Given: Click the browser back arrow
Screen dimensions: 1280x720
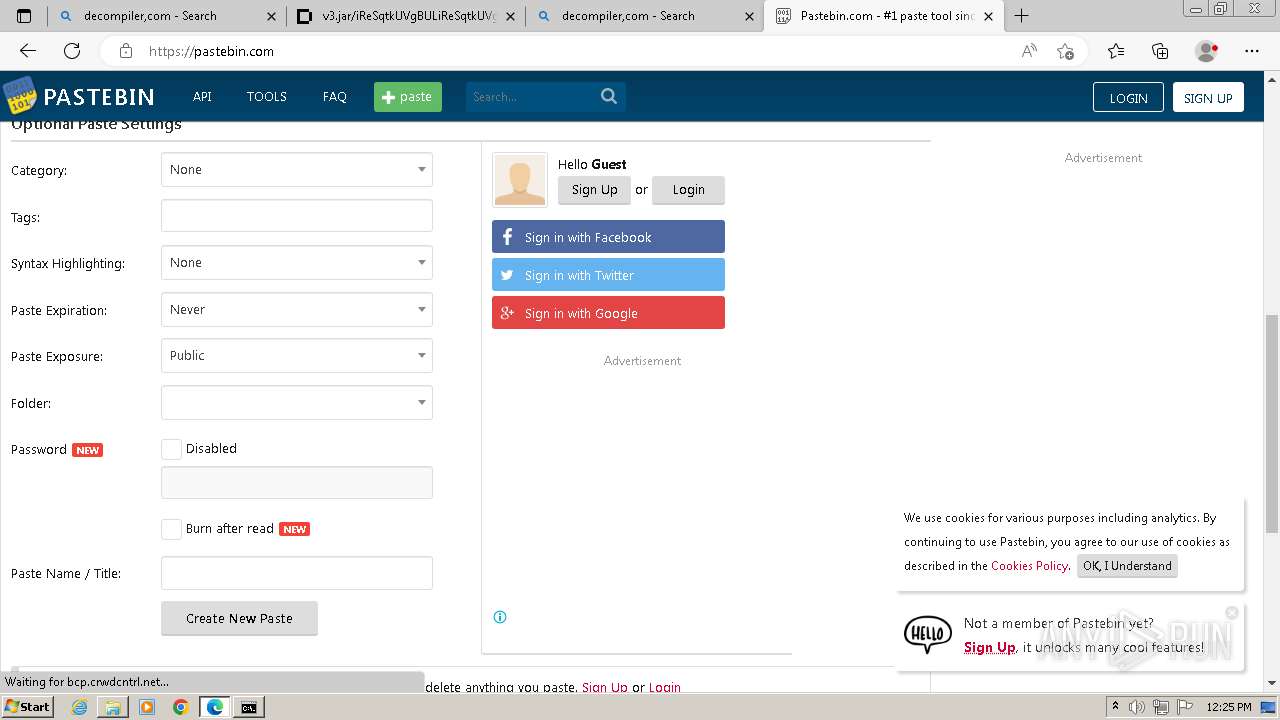Looking at the screenshot, I should click(x=28, y=51).
